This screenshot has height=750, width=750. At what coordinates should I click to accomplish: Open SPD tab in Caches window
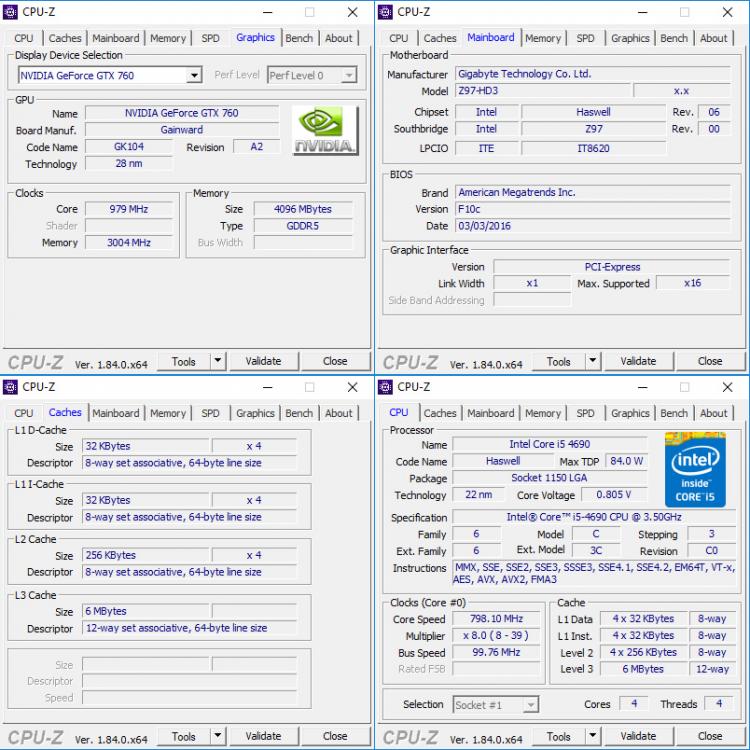coord(210,413)
